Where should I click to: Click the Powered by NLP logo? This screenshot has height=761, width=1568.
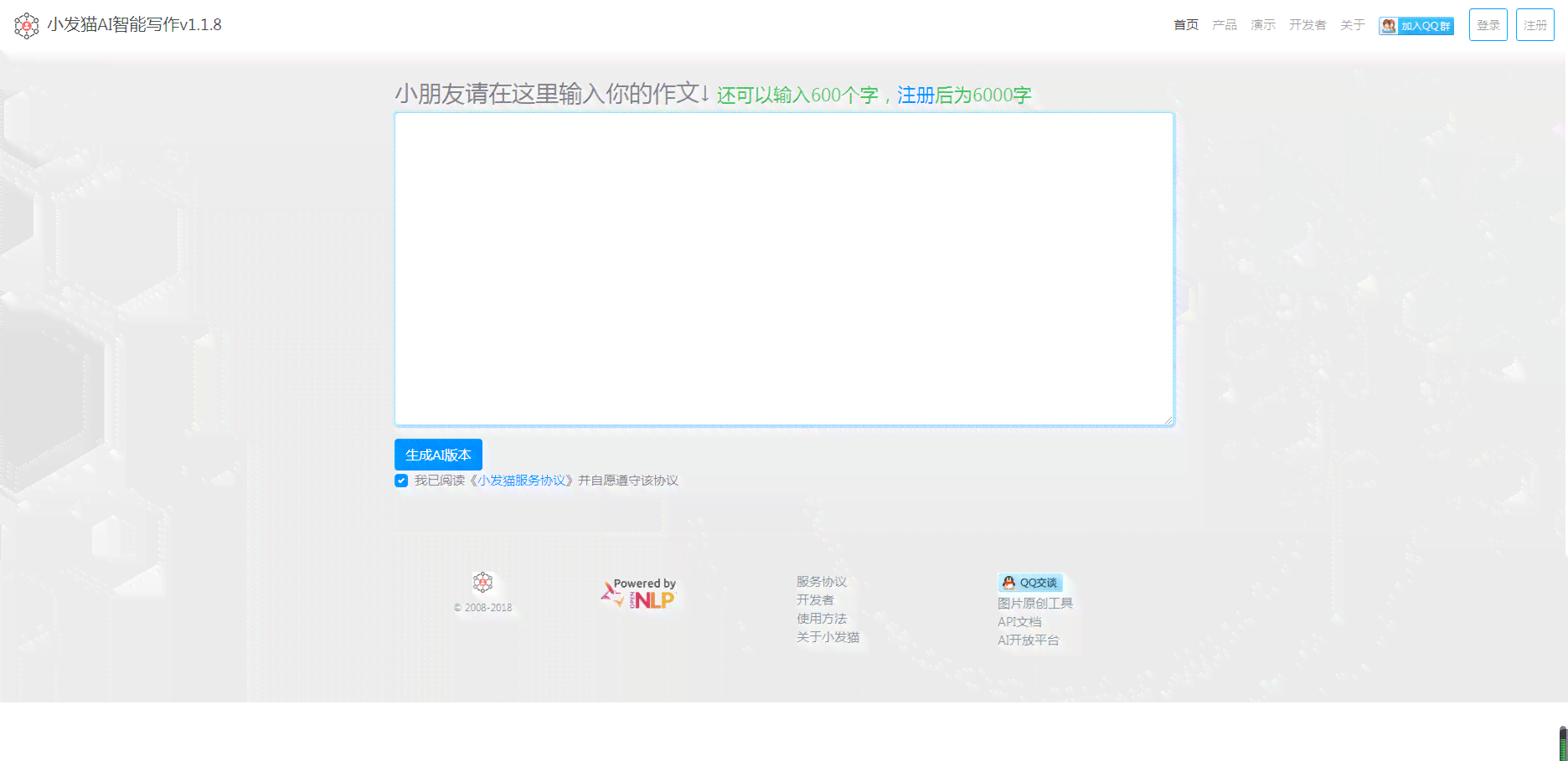(x=638, y=594)
